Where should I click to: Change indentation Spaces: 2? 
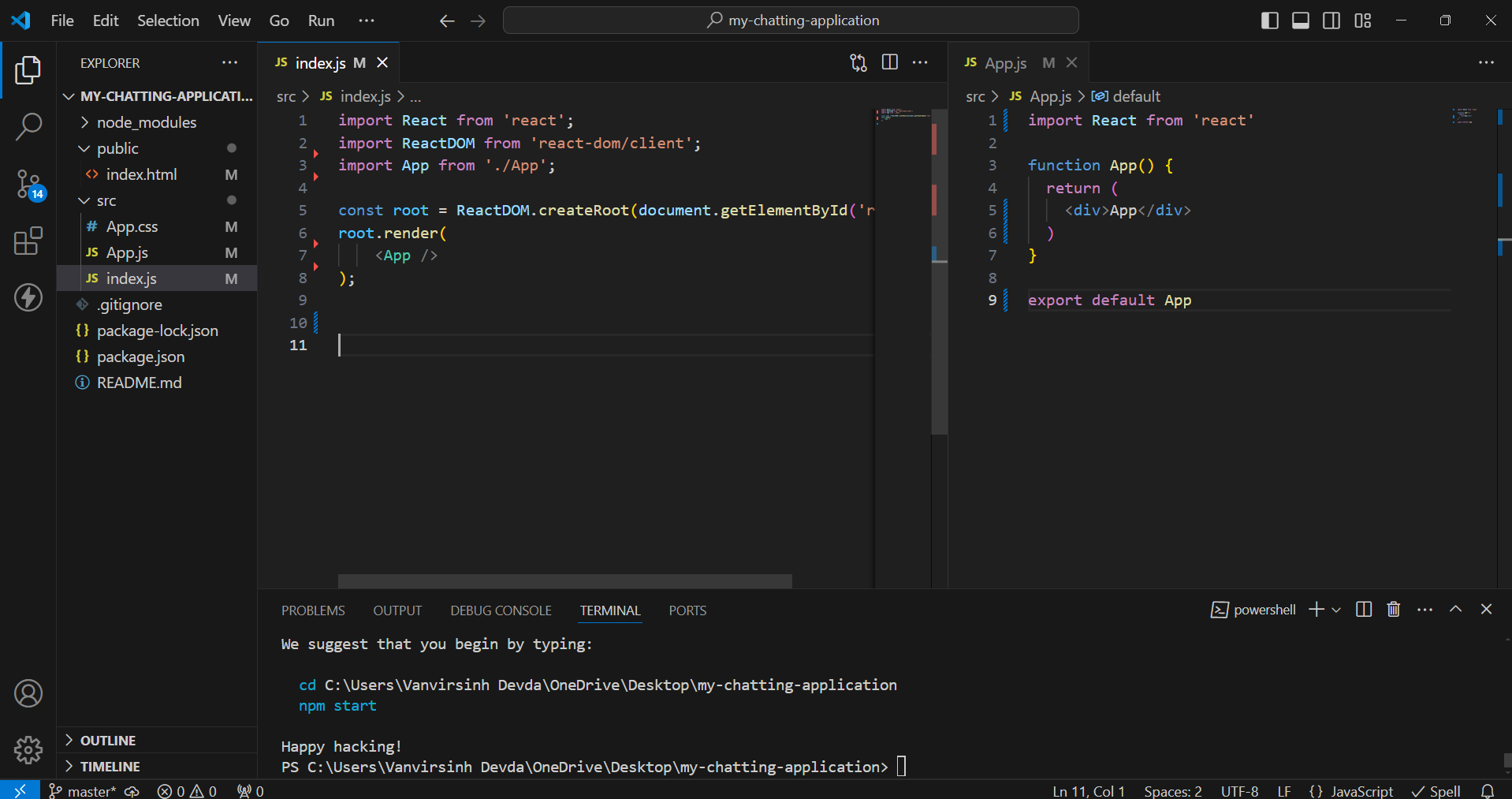click(x=1173, y=790)
